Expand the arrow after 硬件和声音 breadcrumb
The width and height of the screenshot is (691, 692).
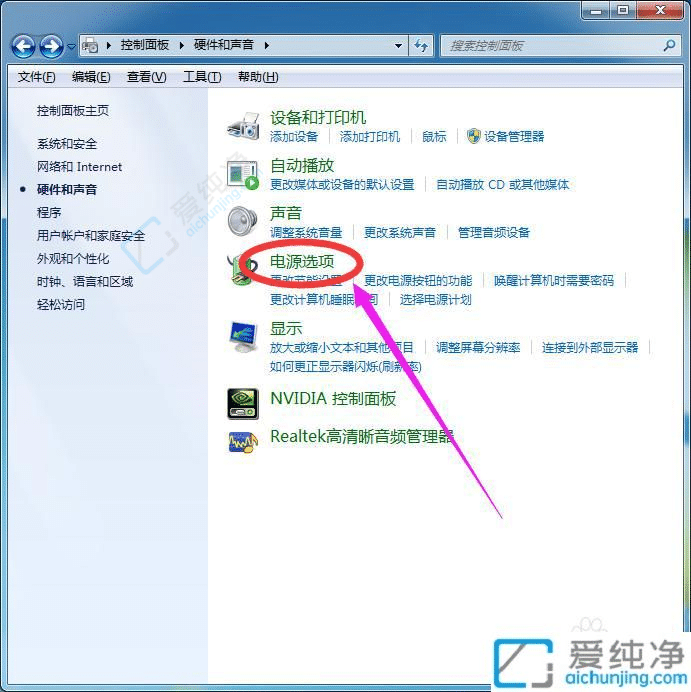click(x=267, y=45)
